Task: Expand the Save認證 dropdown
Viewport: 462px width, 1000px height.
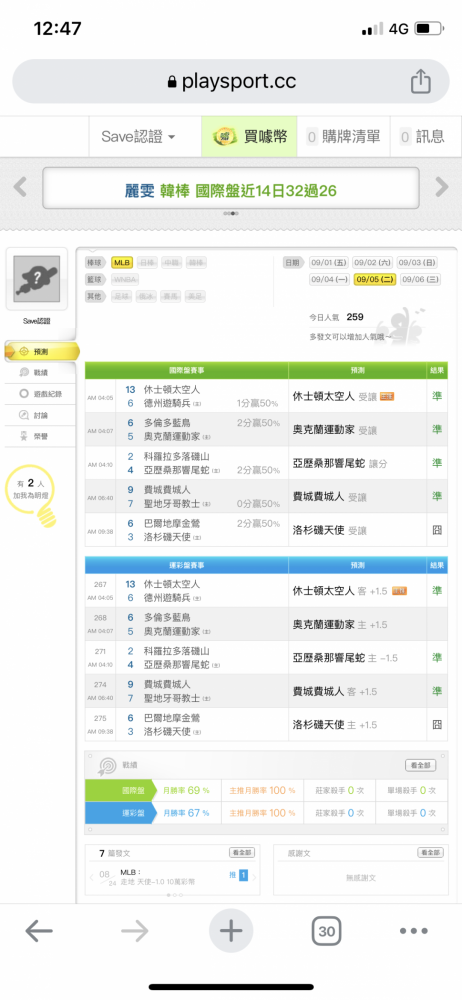Action: point(138,136)
